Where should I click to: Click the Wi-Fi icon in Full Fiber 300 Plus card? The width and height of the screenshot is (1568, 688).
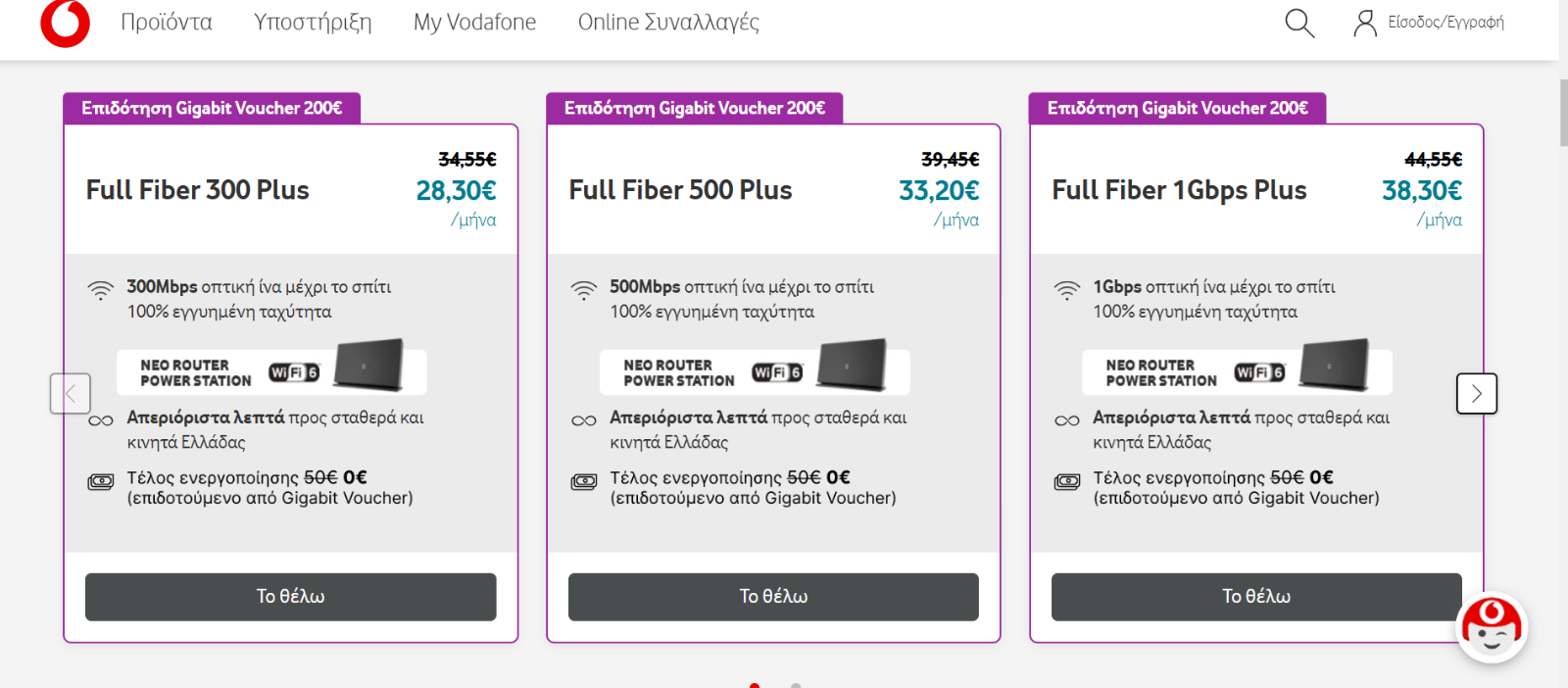click(101, 290)
